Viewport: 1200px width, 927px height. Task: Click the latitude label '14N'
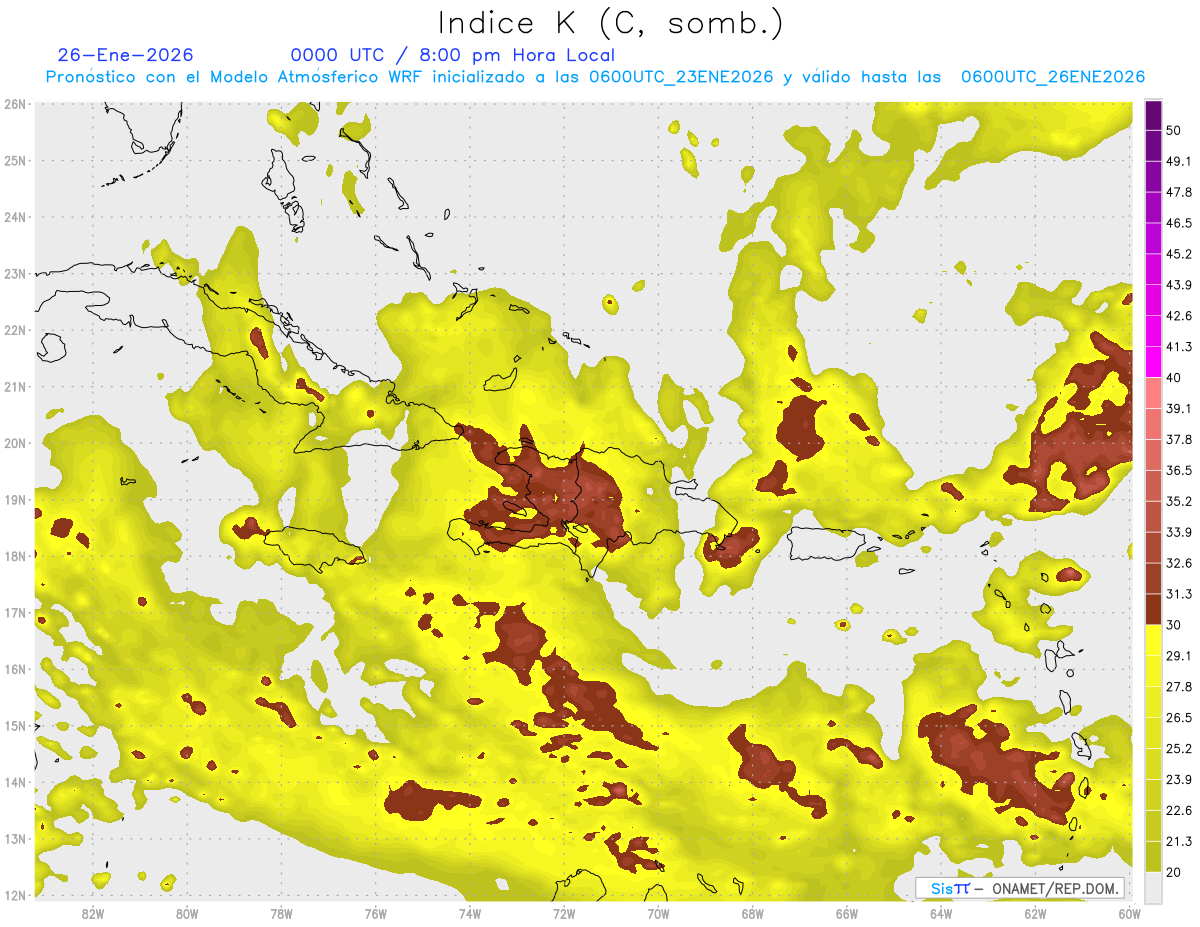pyautogui.click(x=14, y=782)
